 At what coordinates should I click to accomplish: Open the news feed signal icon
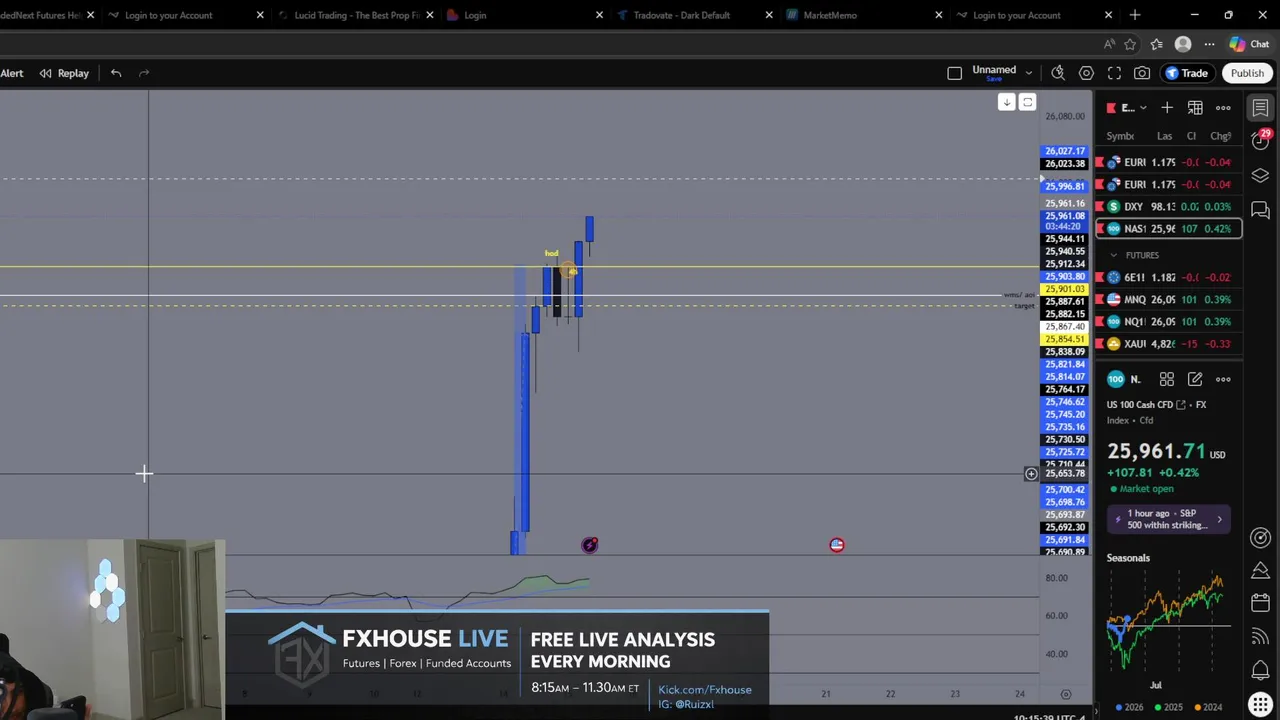click(x=1260, y=636)
